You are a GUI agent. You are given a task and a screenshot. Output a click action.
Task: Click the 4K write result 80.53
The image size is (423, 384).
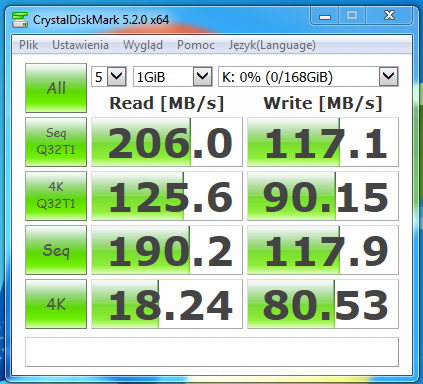click(323, 304)
